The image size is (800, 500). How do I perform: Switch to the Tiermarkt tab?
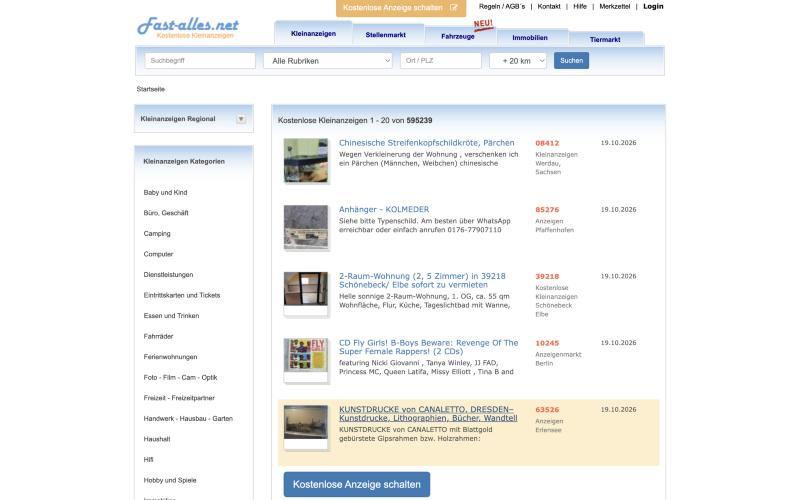point(605,39)
